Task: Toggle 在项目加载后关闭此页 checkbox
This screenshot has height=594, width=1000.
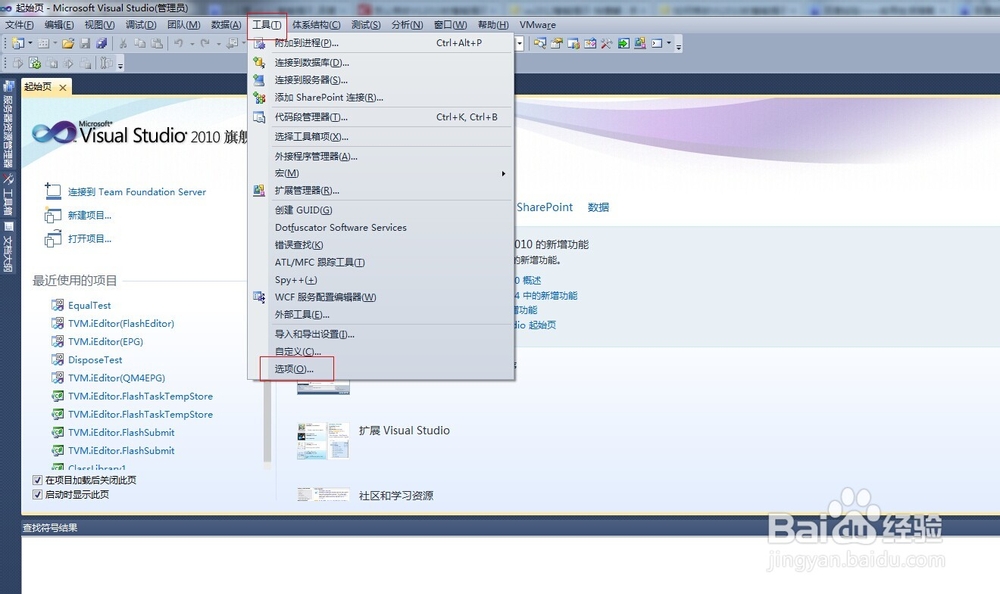Action: [x=38, y=480]
